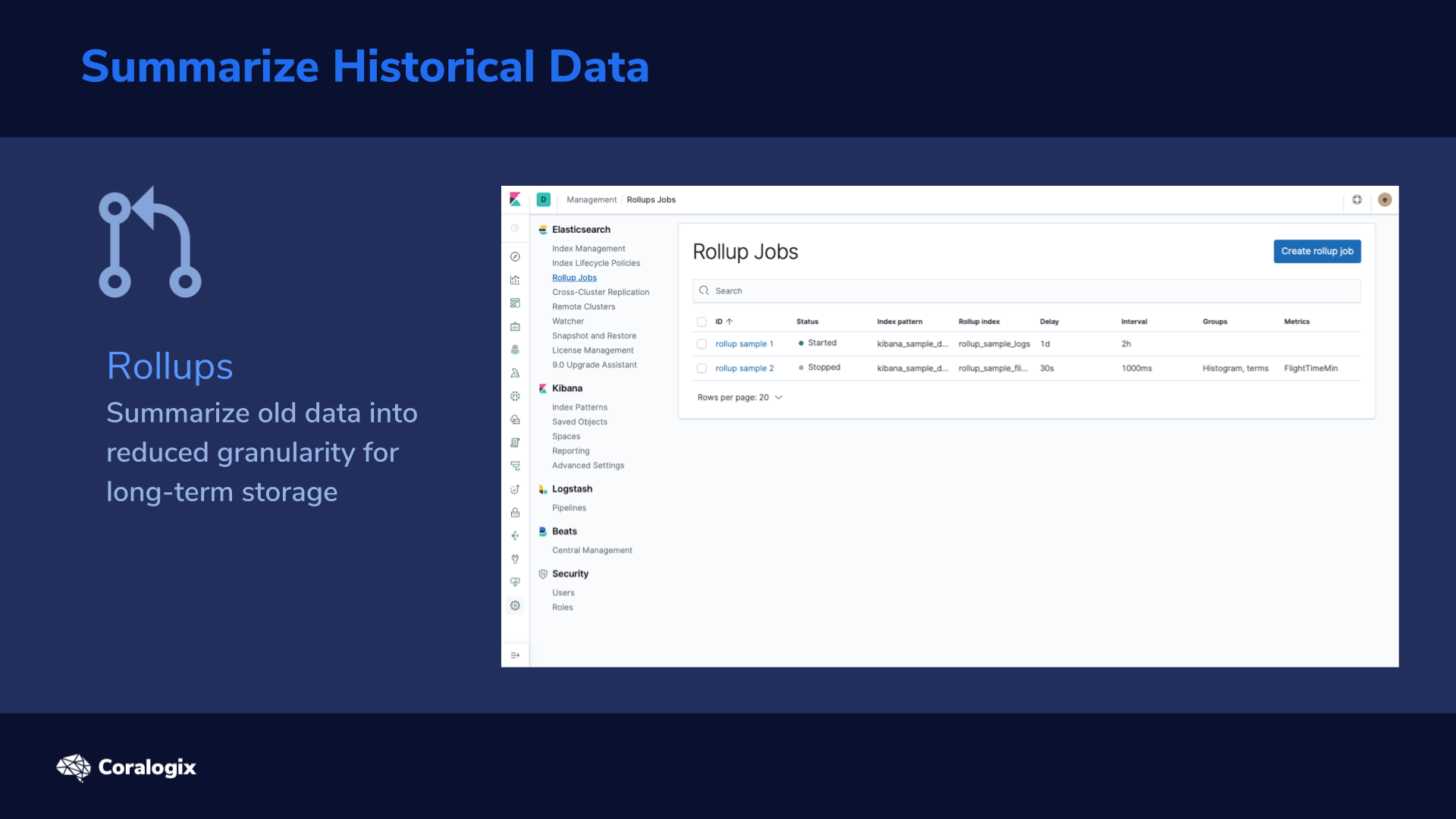
Task: Open Central Management under Beats
Action: [x=591, y=551]
